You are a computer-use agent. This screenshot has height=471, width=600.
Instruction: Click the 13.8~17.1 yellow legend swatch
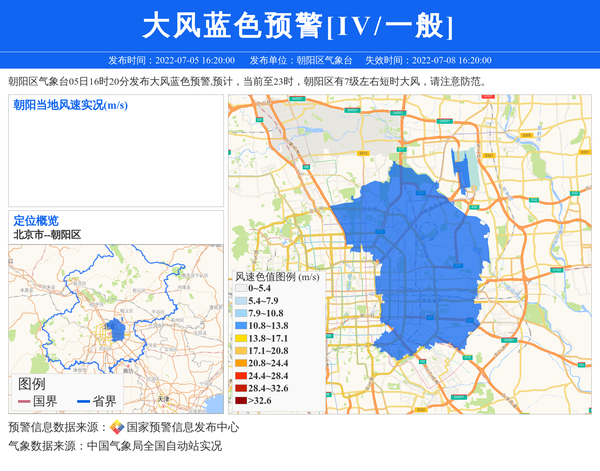240,339
